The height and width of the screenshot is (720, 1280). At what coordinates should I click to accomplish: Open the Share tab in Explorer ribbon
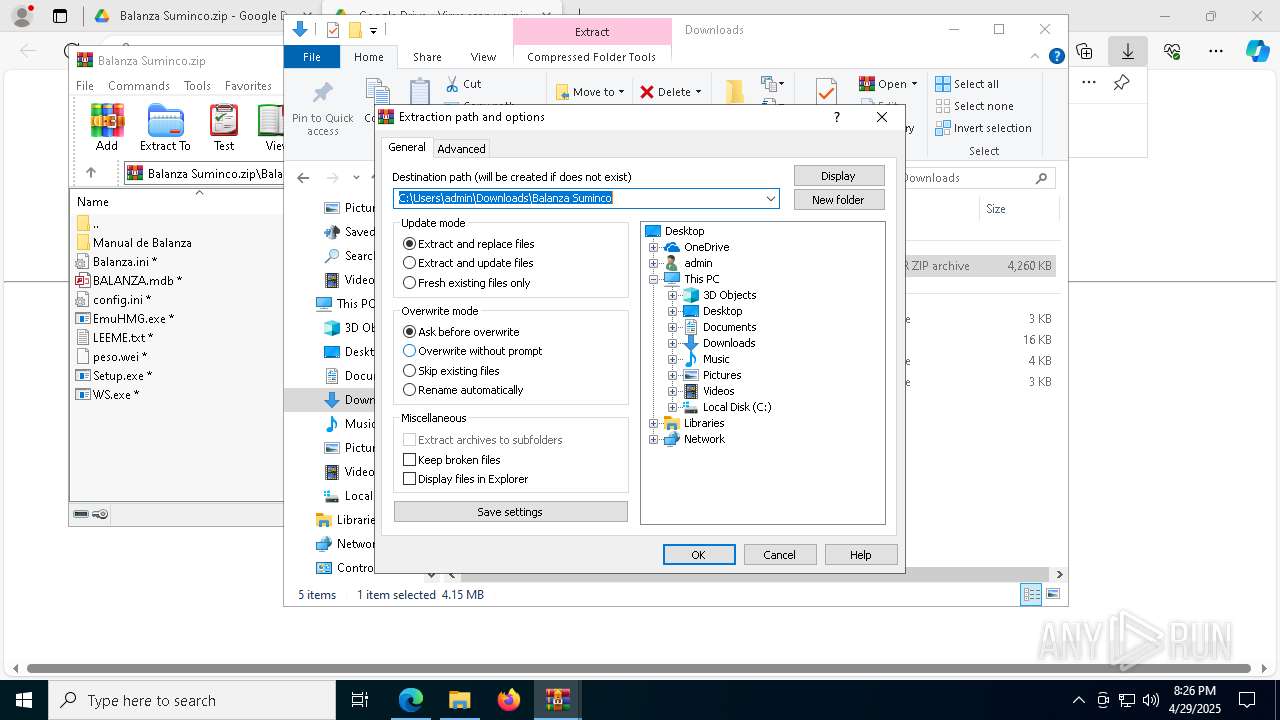[x=427, y=57]
